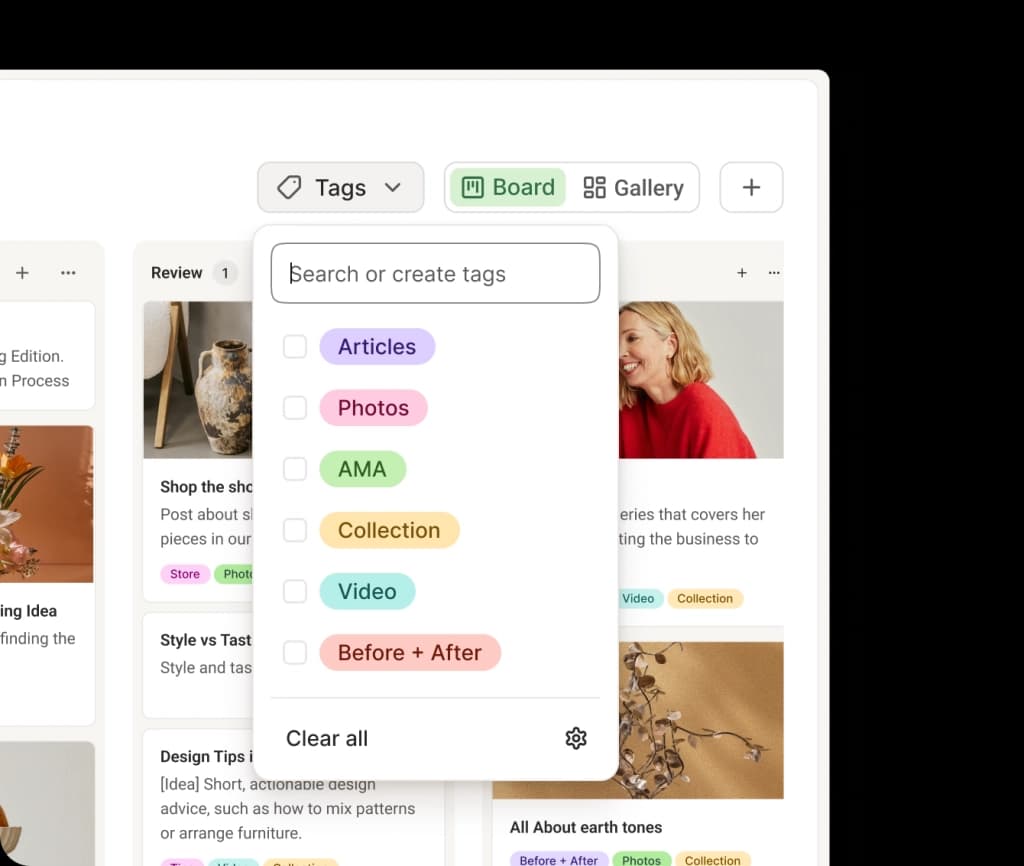Image resolution: width=1024 pixels, height=866 pixels.
Task: Click the tag icon on the Tags filter button
Action: [x=288, y=187]
